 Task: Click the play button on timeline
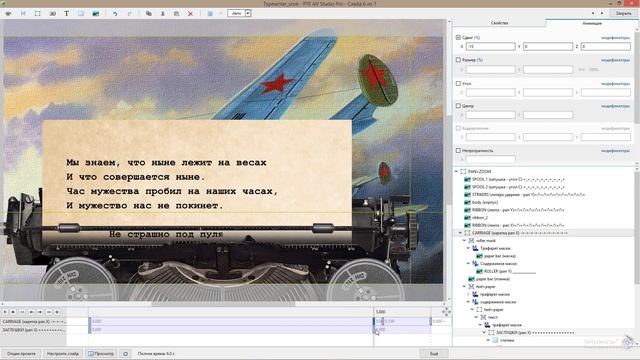[5, 312]
